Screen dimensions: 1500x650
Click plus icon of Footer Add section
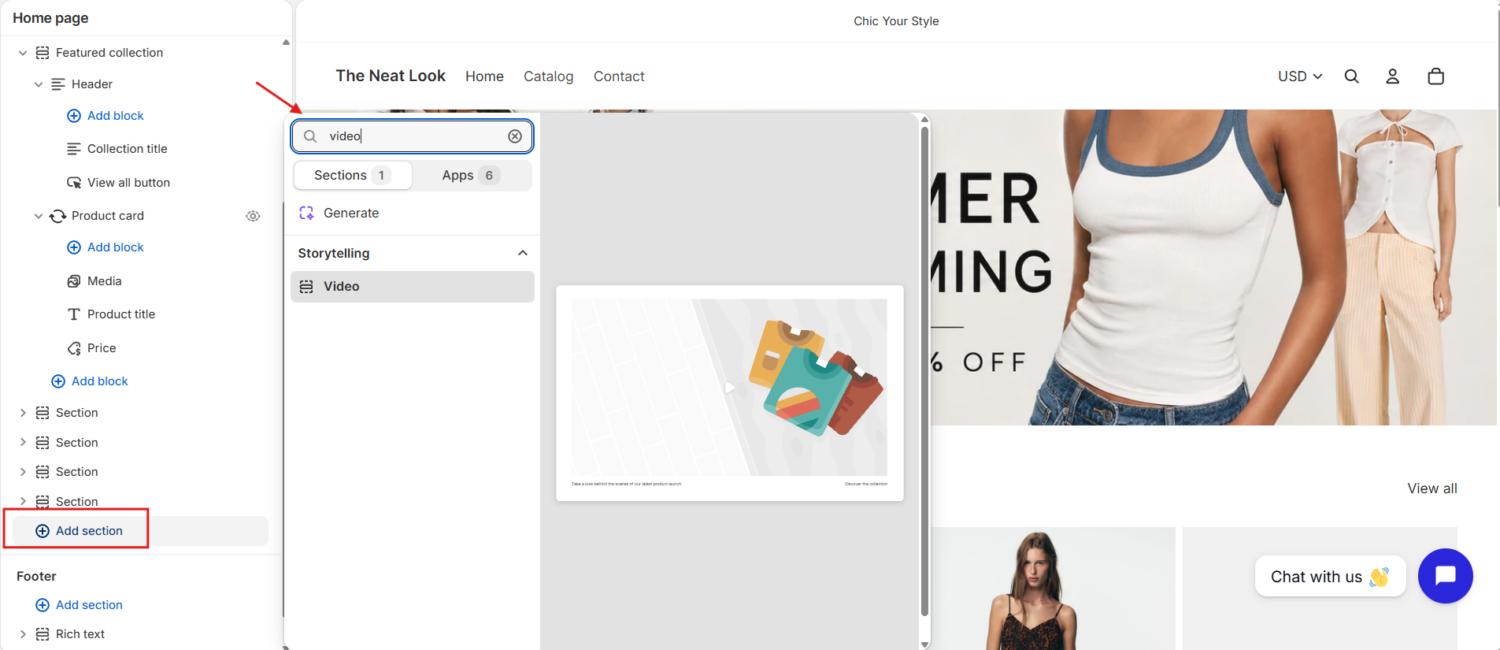(42, 605)
